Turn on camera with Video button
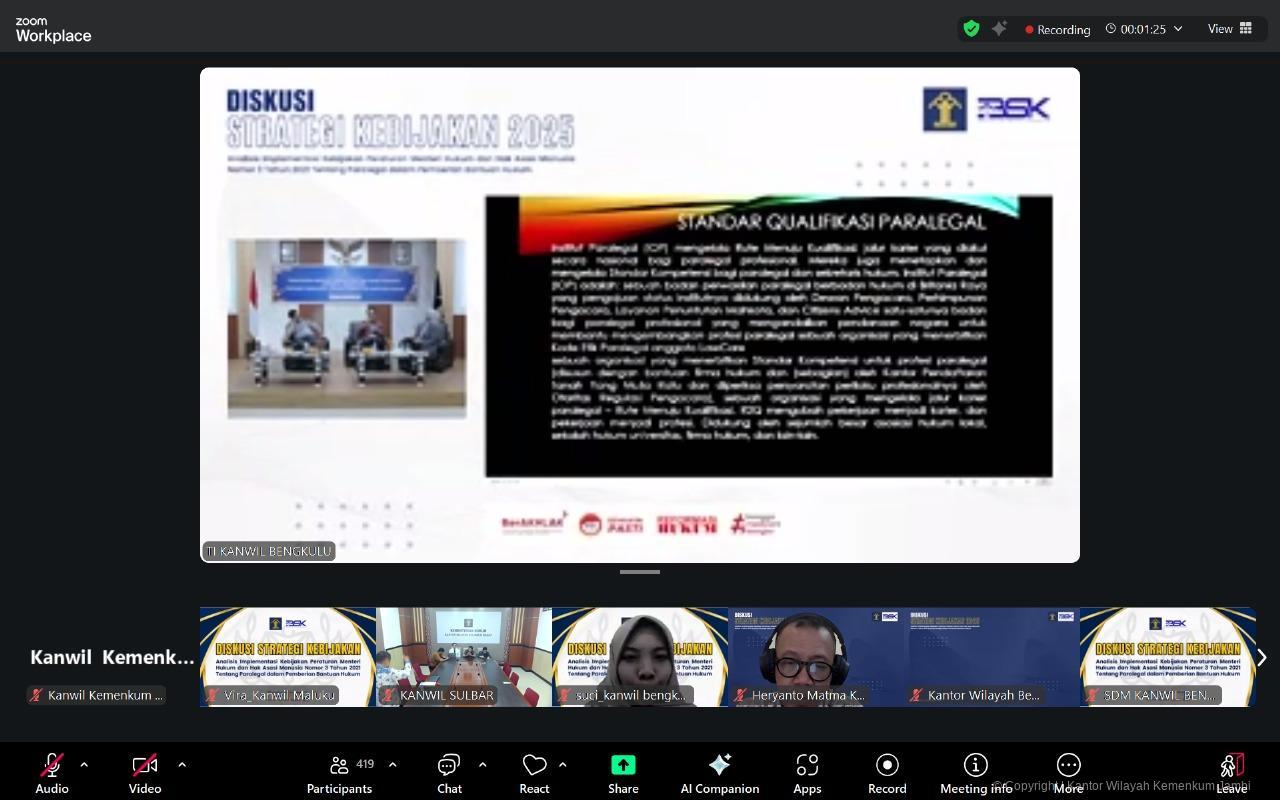The height and width of the screenshot is (800, 1280). 145,773
